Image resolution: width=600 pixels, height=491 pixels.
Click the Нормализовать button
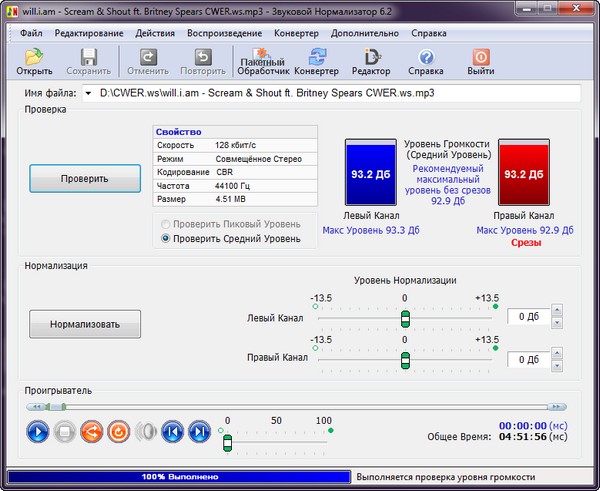click(85, 324)
